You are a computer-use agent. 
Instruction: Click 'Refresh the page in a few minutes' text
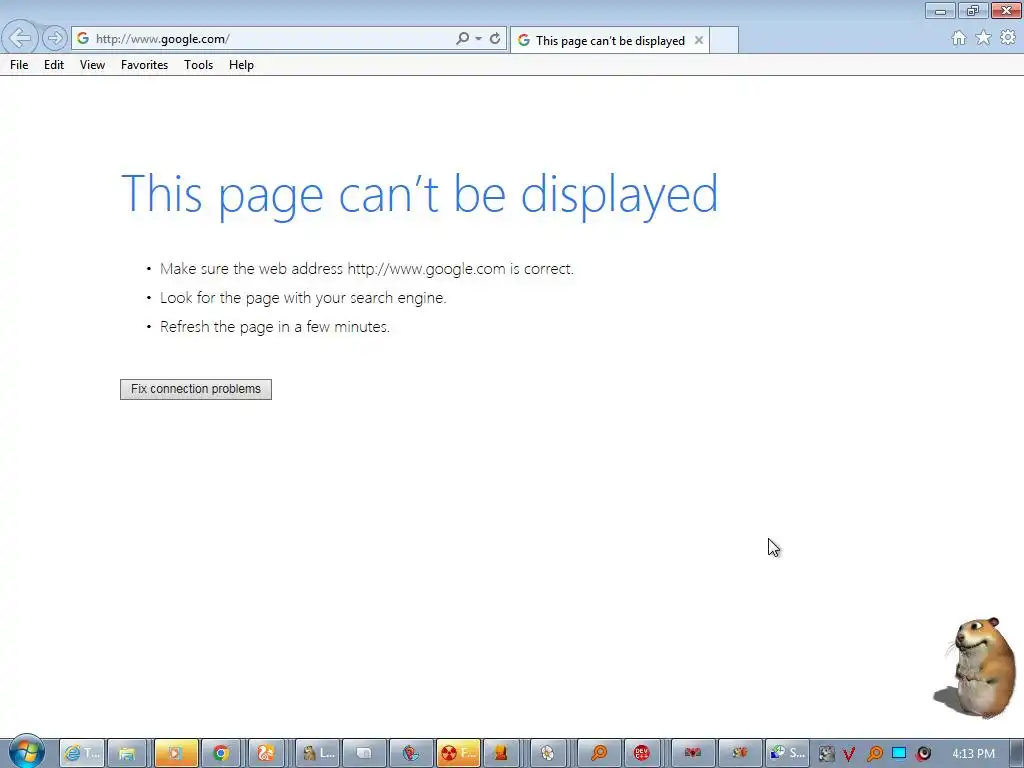click(275, 327)
